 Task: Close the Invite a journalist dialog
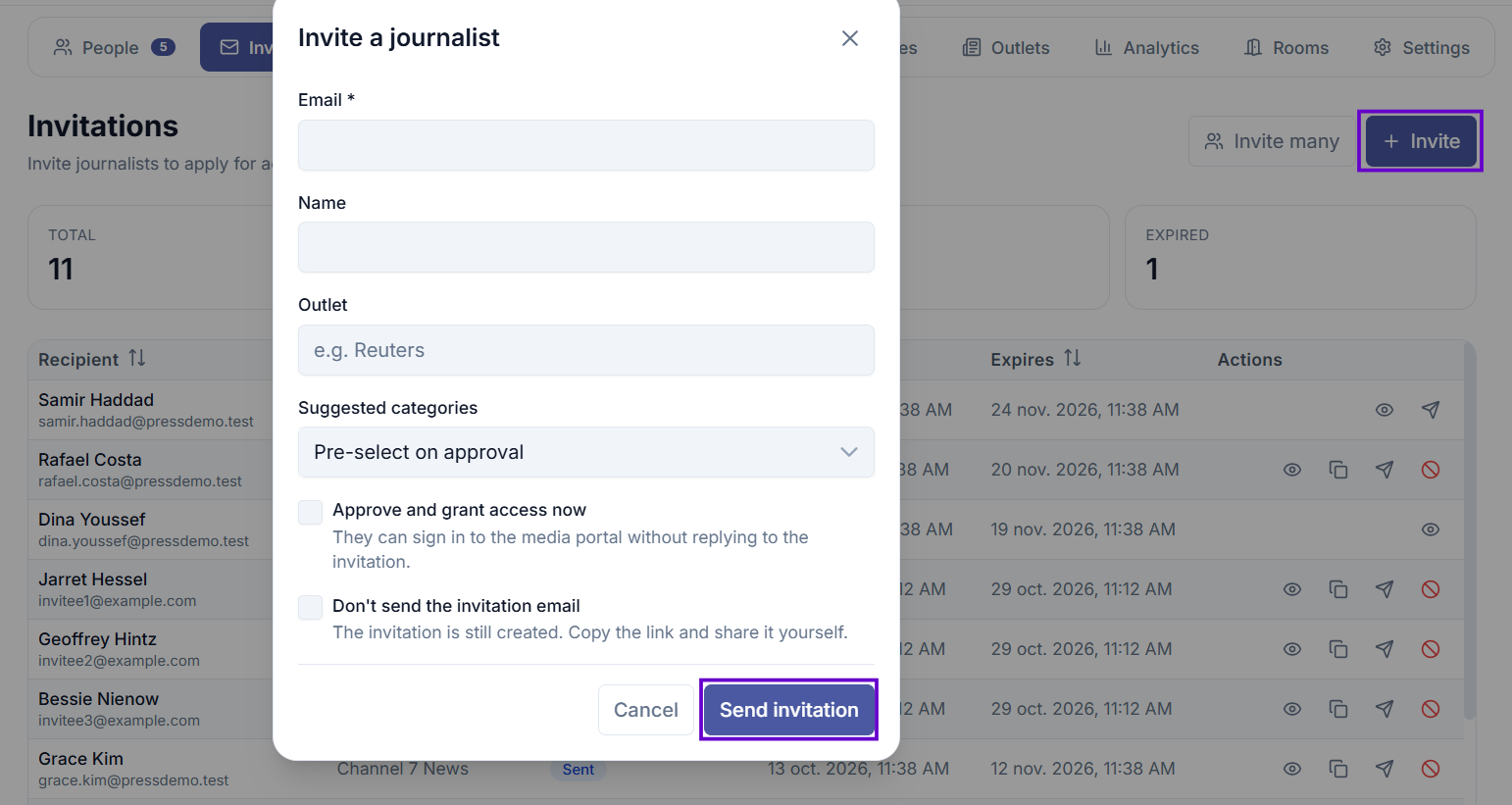click(850, 38)
